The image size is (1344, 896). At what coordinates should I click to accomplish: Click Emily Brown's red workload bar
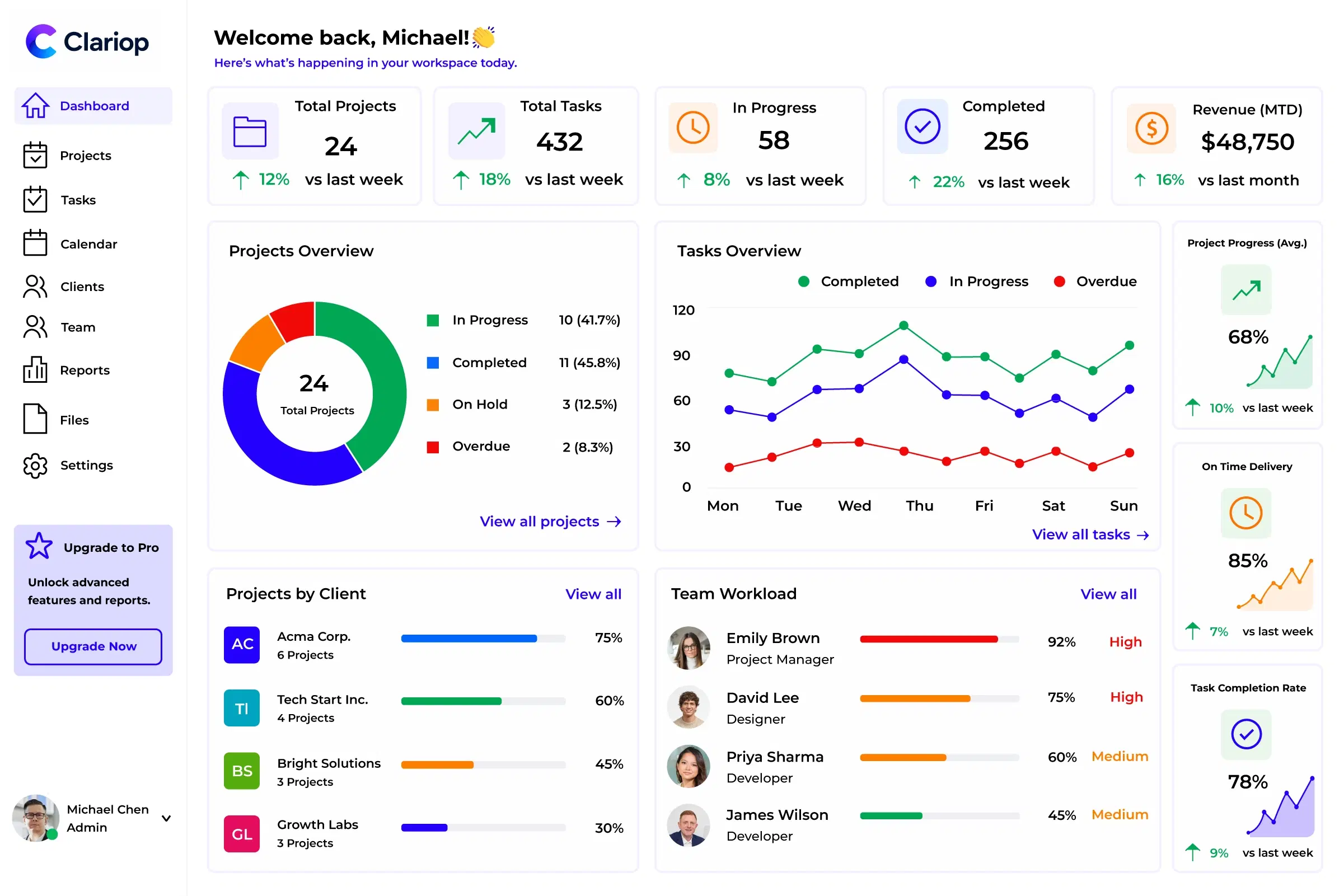939,640
